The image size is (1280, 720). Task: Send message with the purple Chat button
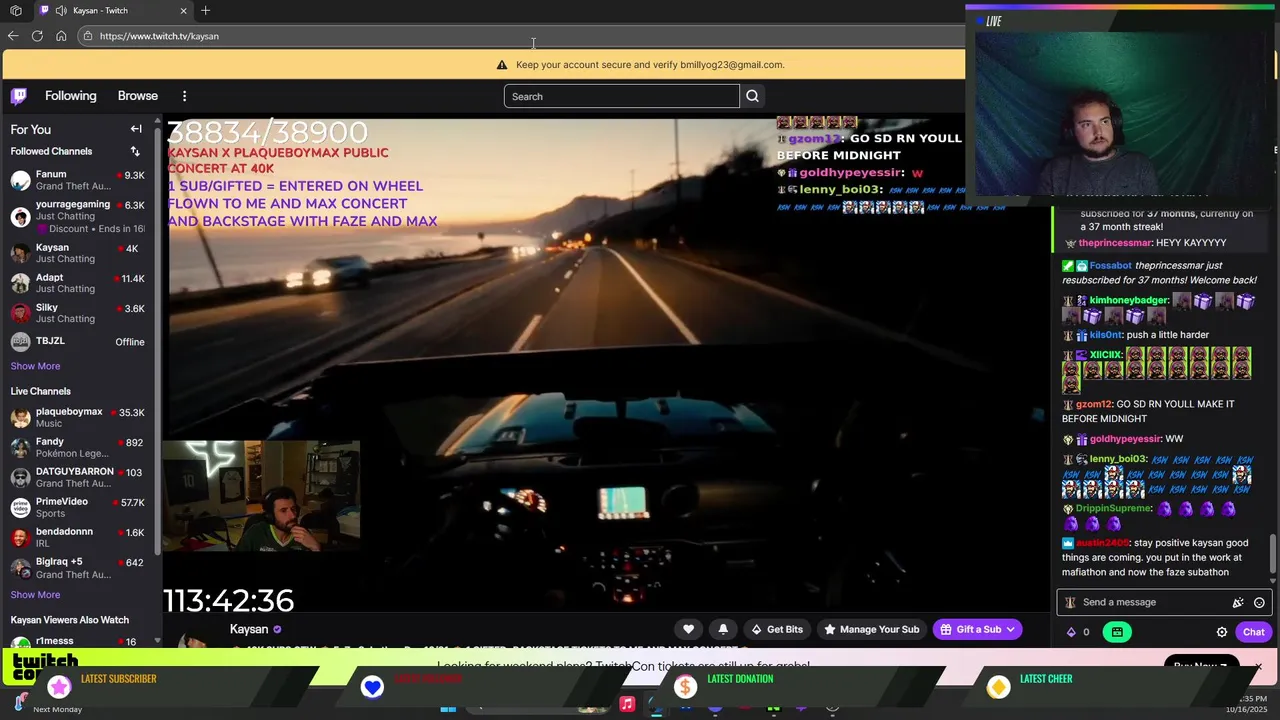tap(1253, 632)
